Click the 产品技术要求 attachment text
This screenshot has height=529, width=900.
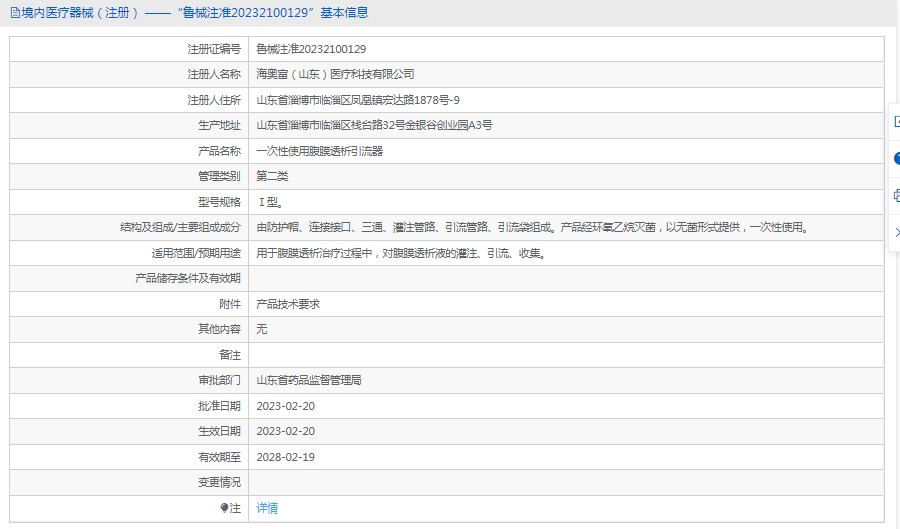(x=288, y=304)
